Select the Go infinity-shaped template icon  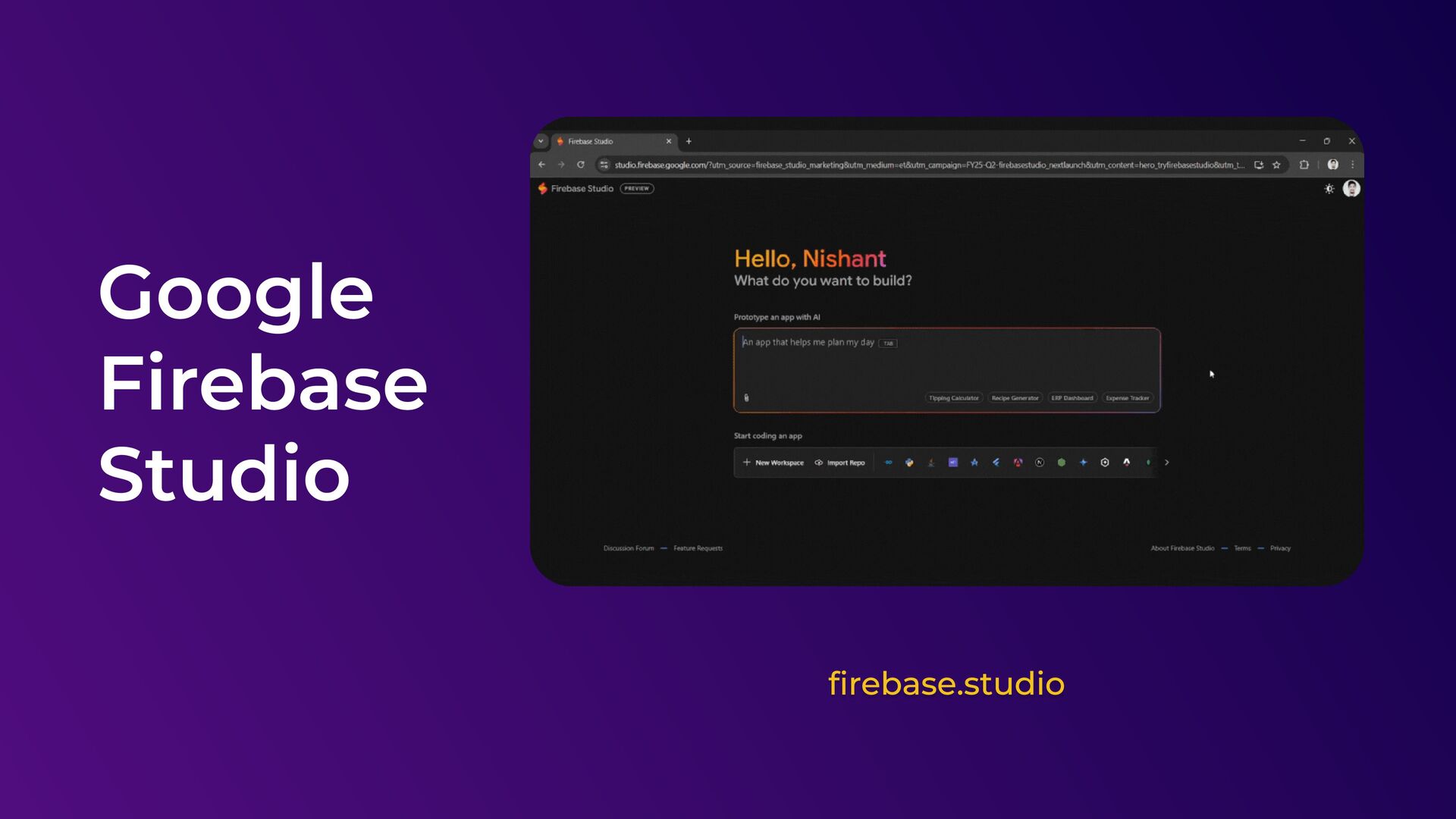(x=888, y=462)
